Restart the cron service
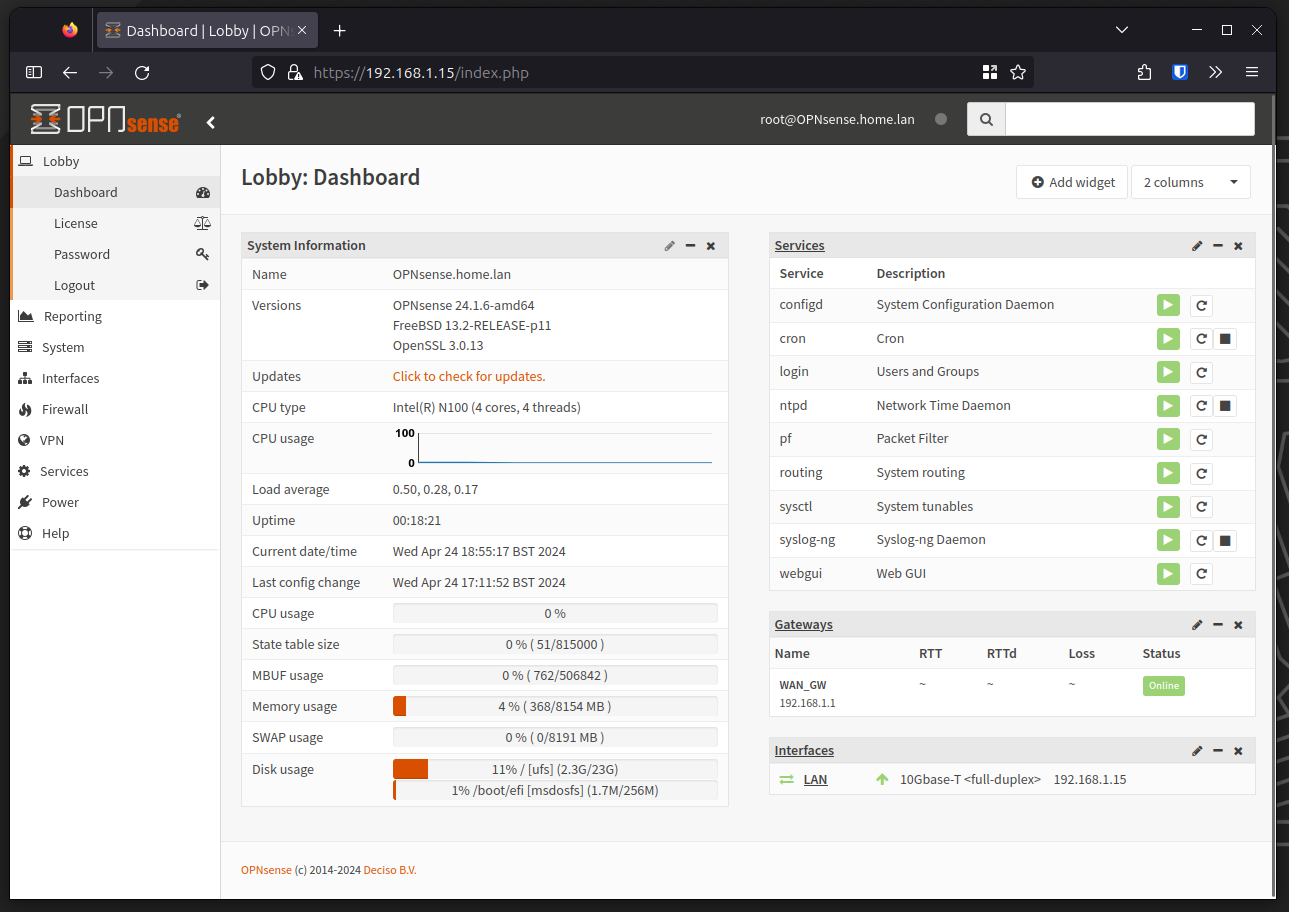Screen dimensions: 1289x912 pos(1201,339)
